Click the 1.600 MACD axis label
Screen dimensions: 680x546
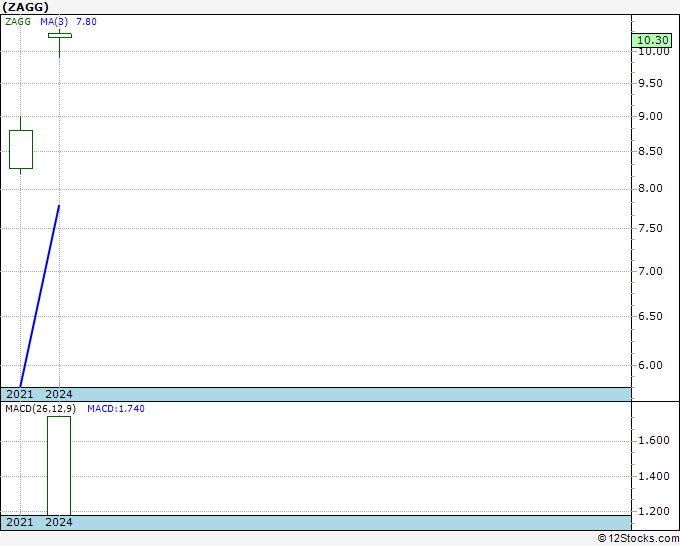656,440
